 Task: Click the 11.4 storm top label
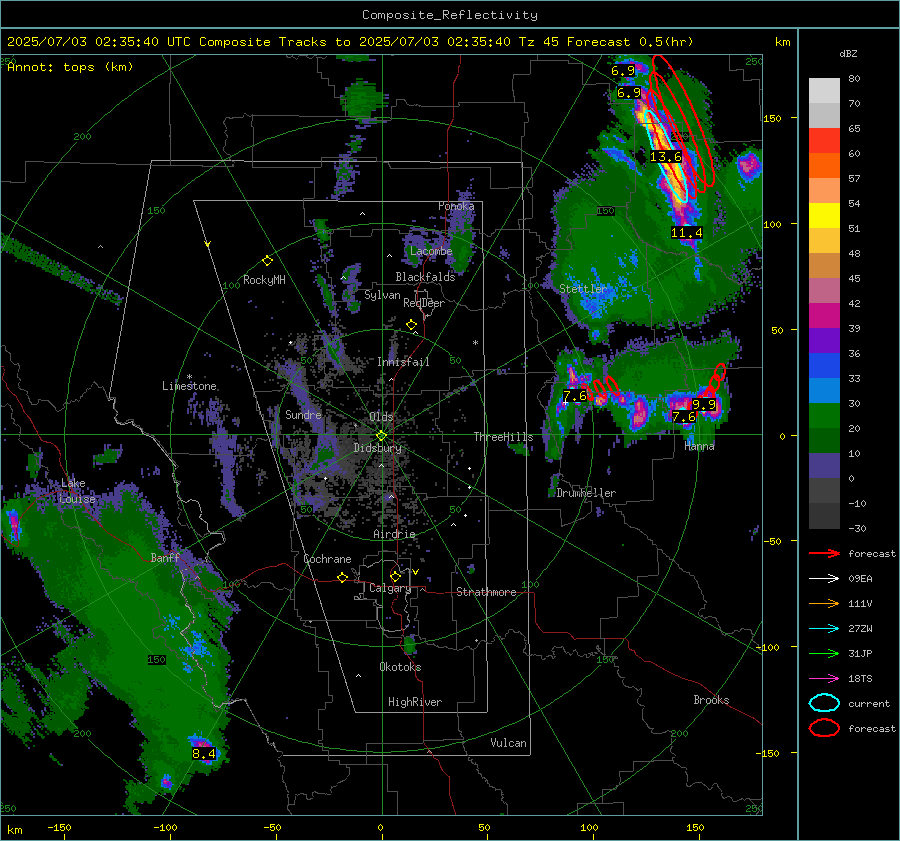click(686, 232)
